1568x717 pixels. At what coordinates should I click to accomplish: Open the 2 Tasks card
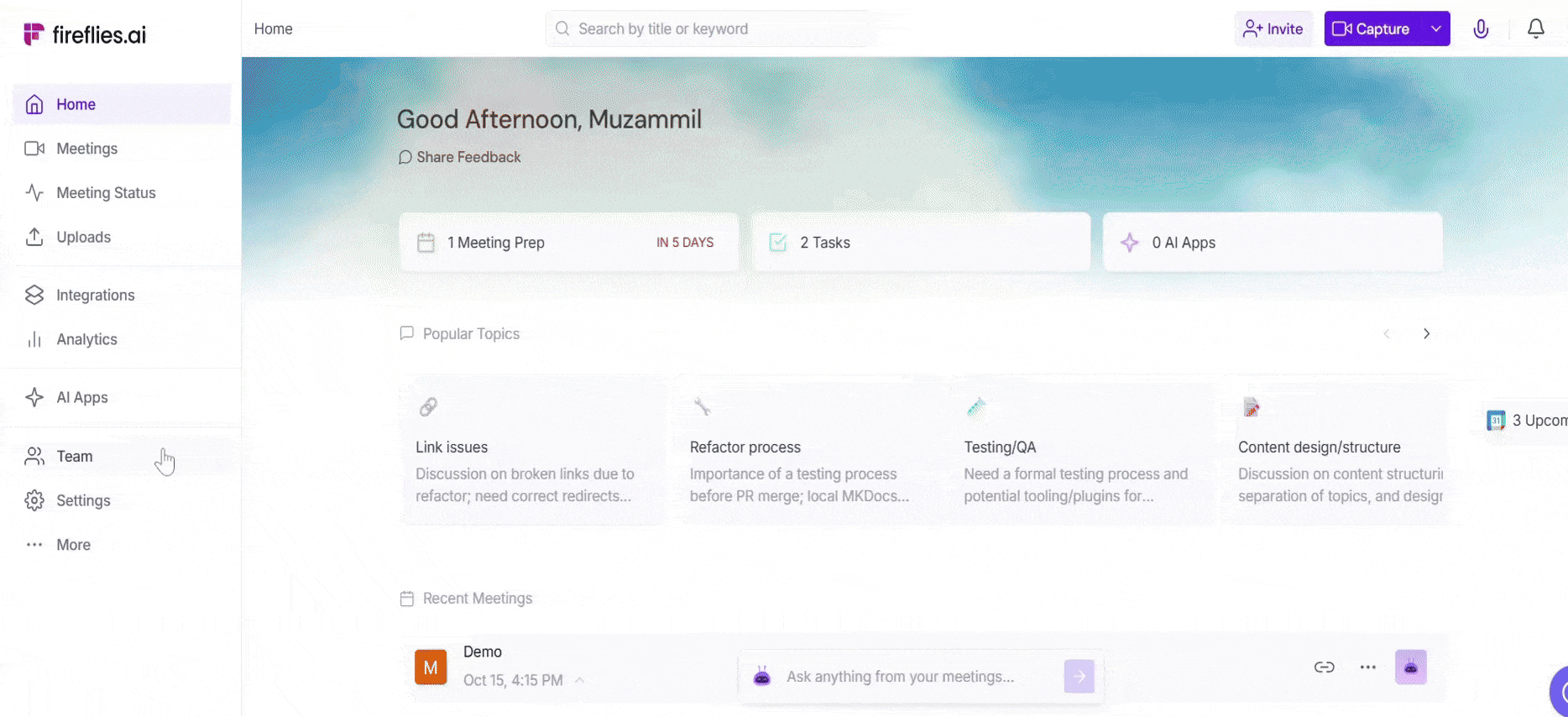tap(921, 243)
